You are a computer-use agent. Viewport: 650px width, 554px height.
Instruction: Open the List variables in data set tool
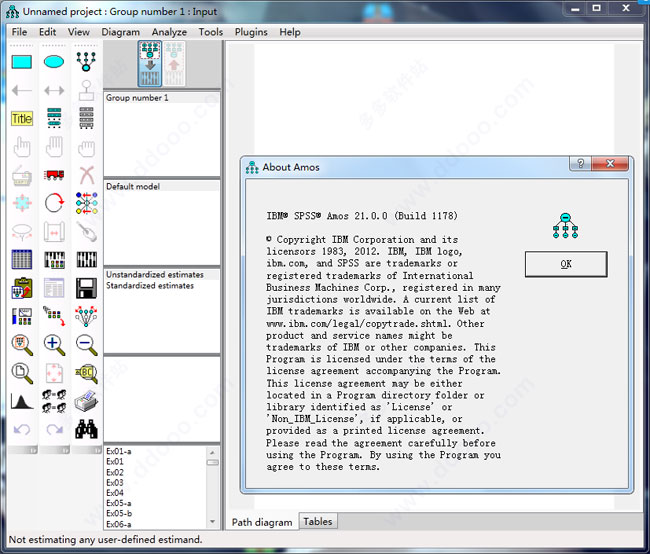pyautogui.click(x=86, y=118)
